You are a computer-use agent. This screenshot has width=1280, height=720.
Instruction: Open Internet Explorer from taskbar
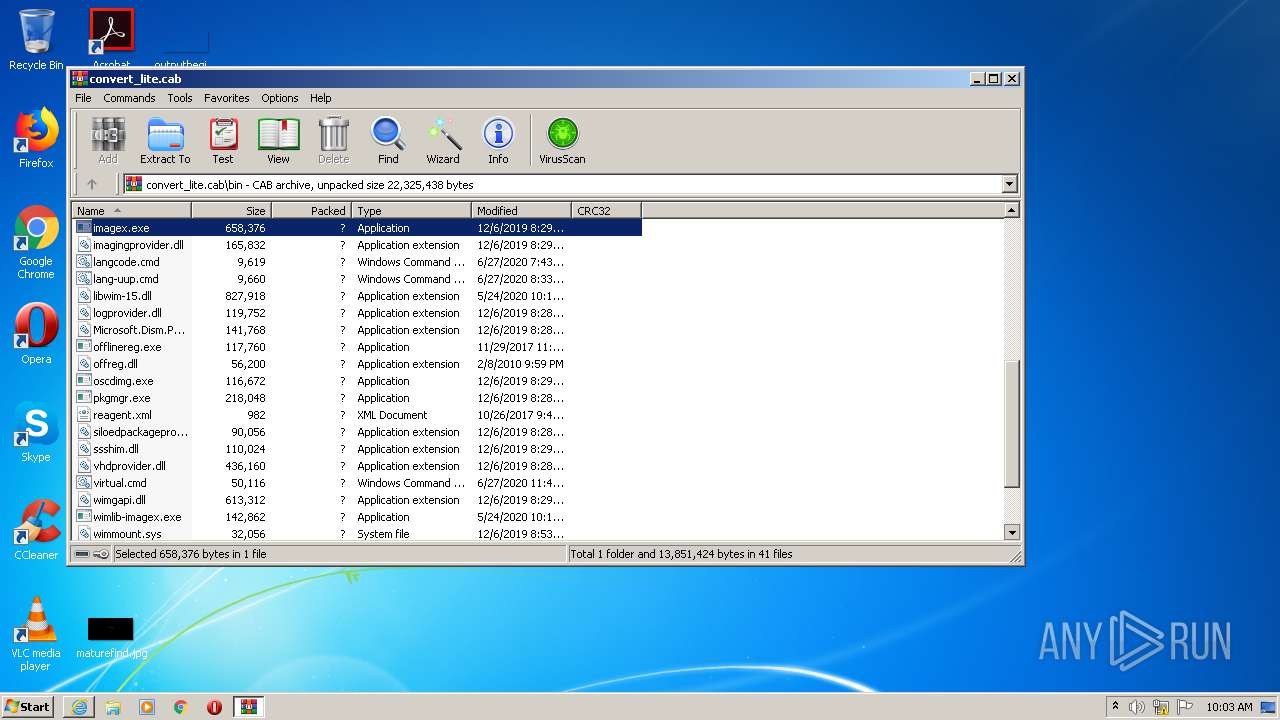(79, 707)
